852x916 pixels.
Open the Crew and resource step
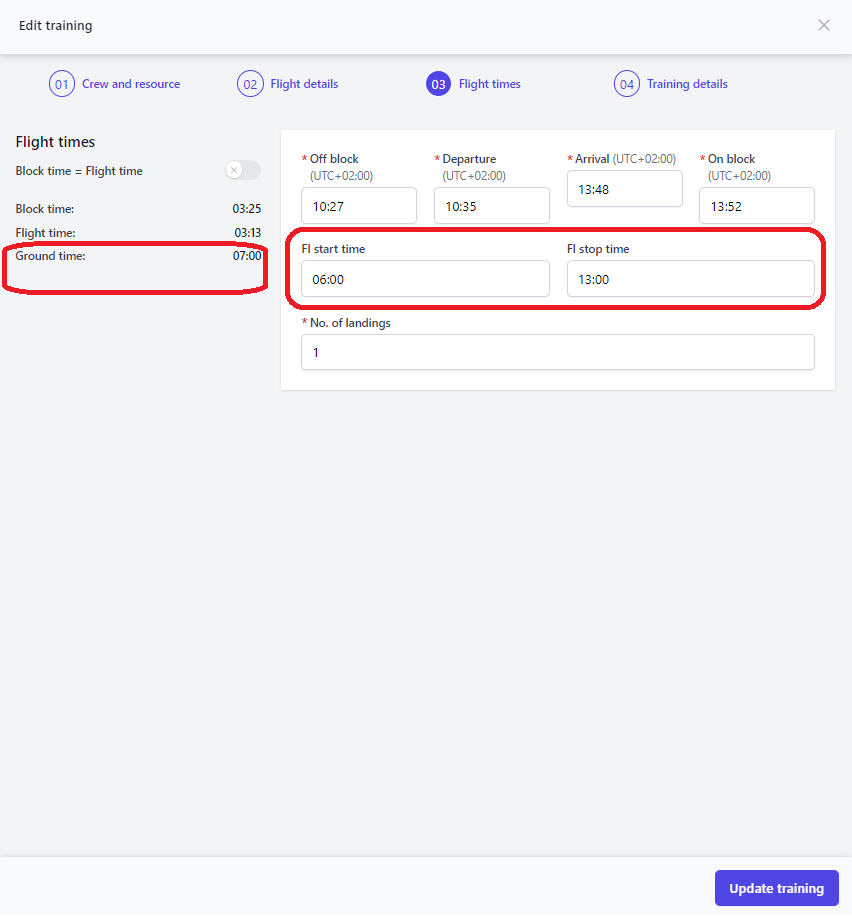pos(131,84)
